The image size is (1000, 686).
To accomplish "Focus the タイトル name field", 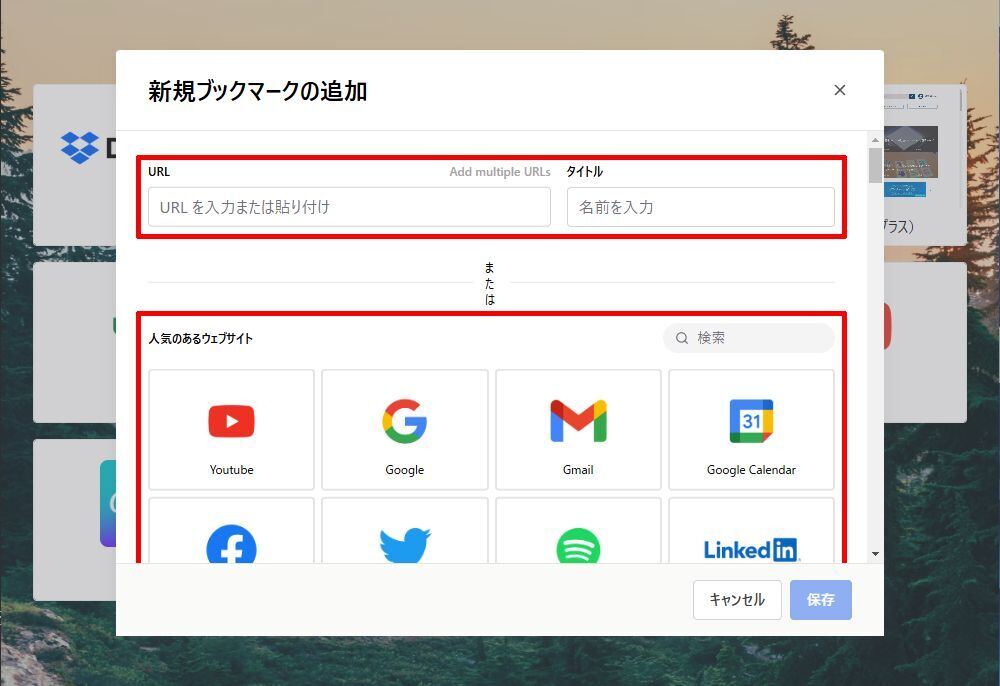I will pyautogui.click(x=701, y=207).
